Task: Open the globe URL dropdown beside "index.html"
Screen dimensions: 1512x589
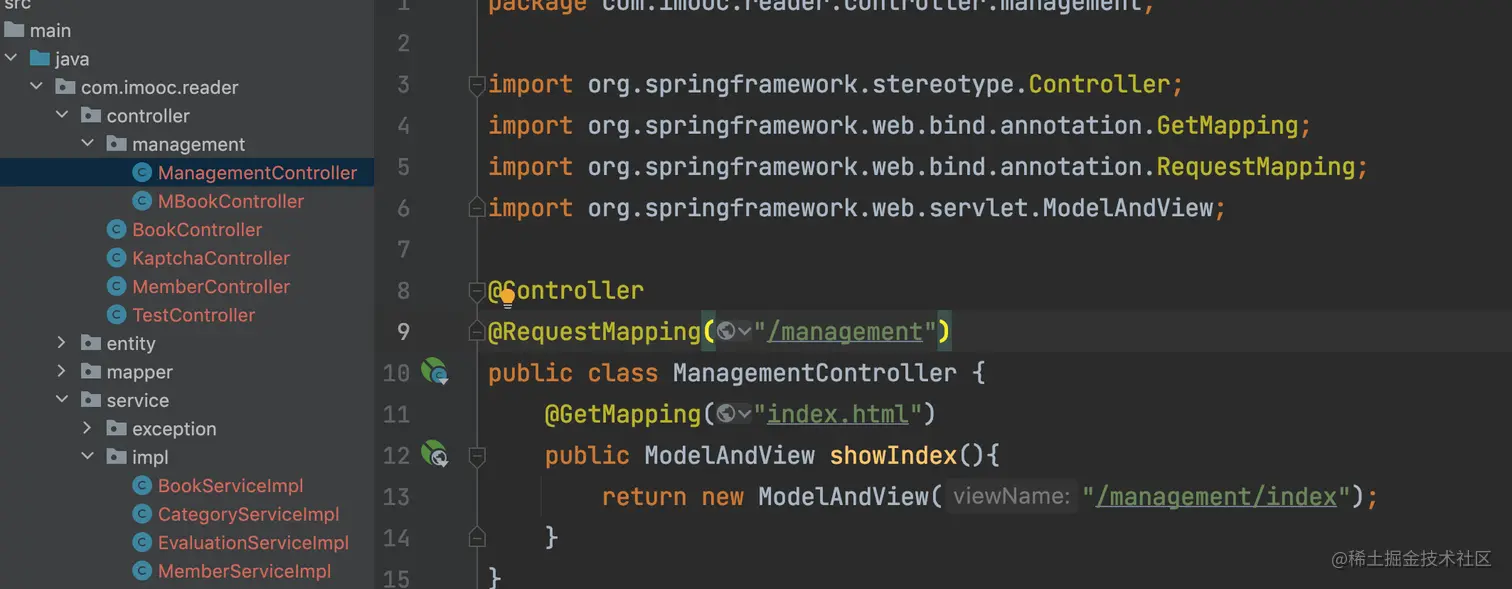Action: coord(734,414)
